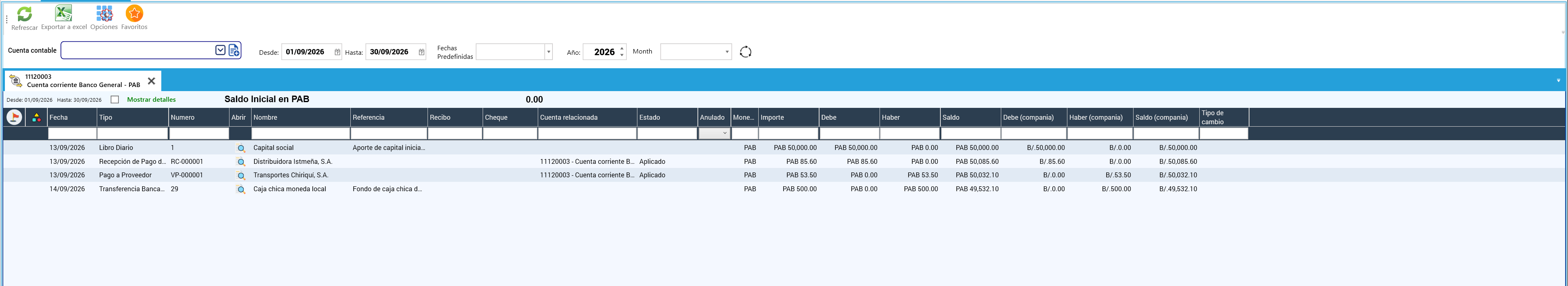
Task: Increase the Año value with the up arrow
Action: [x=622, y=48]
